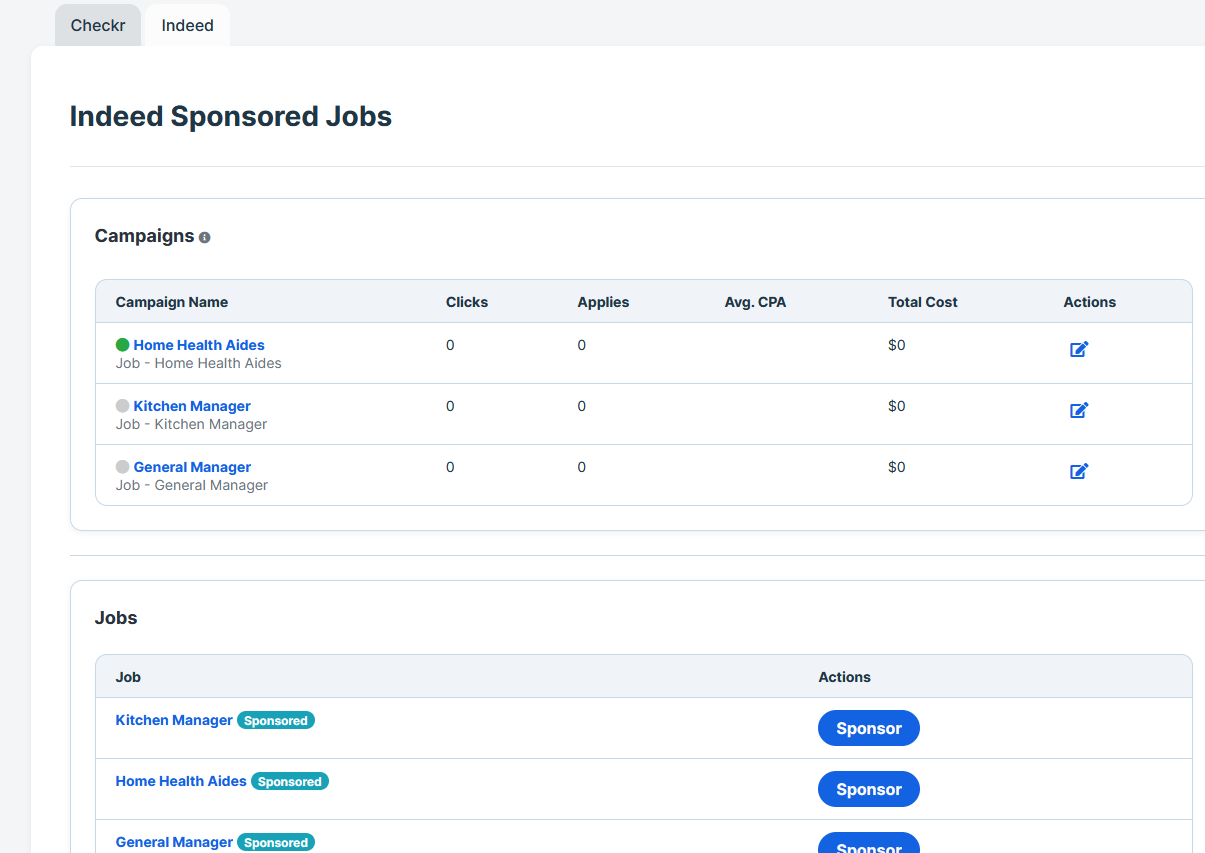Click the Jobs table Actions column header
The height and width of the screenshot is (853, 1205).
(x=844, y=677)
